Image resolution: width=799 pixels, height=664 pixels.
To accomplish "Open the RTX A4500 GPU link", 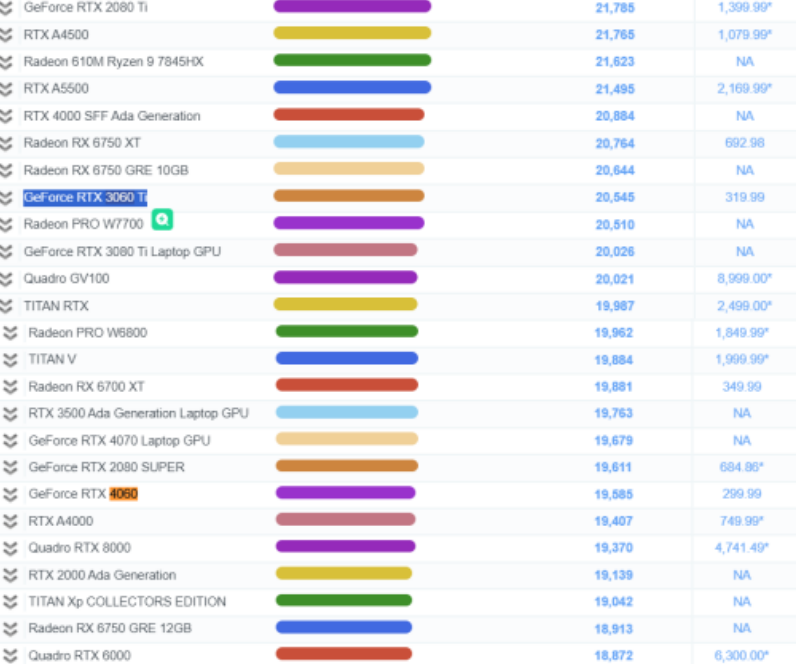I will click(56, 35).
